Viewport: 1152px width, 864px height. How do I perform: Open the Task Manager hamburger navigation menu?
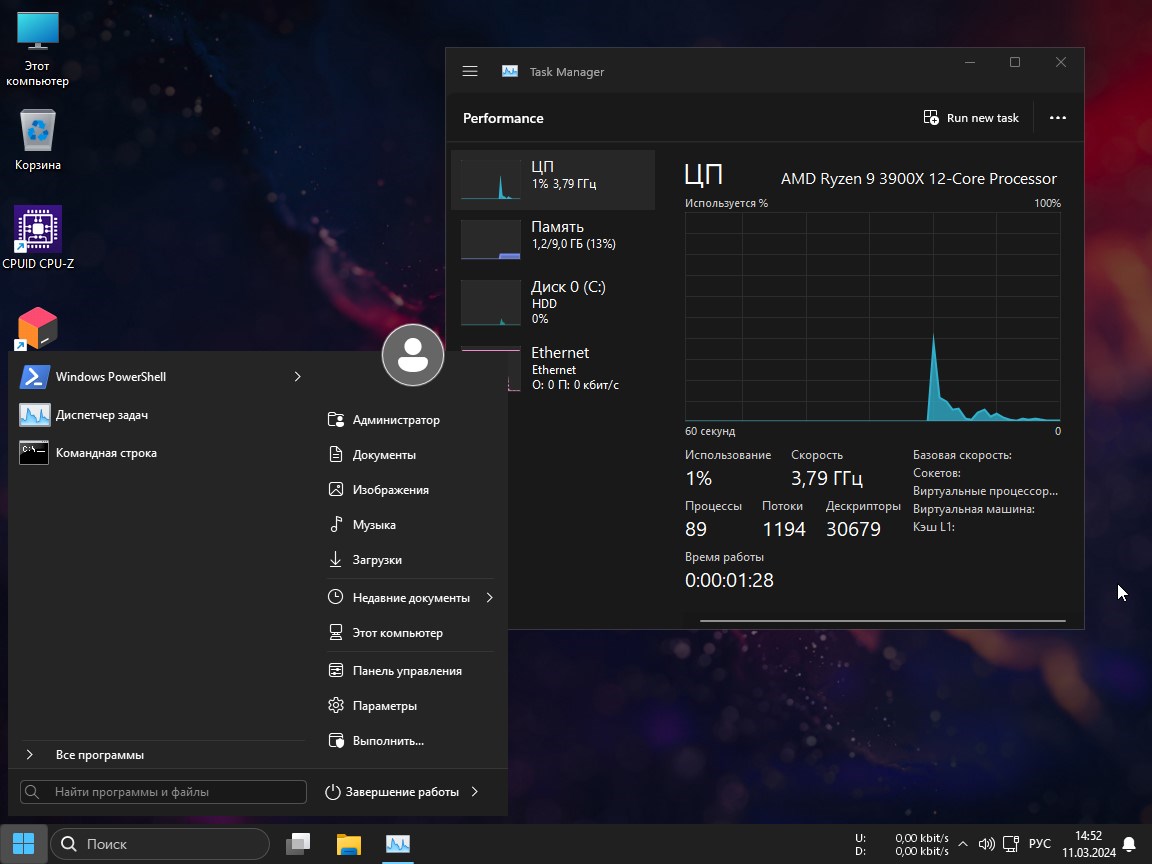pos(470,71)
